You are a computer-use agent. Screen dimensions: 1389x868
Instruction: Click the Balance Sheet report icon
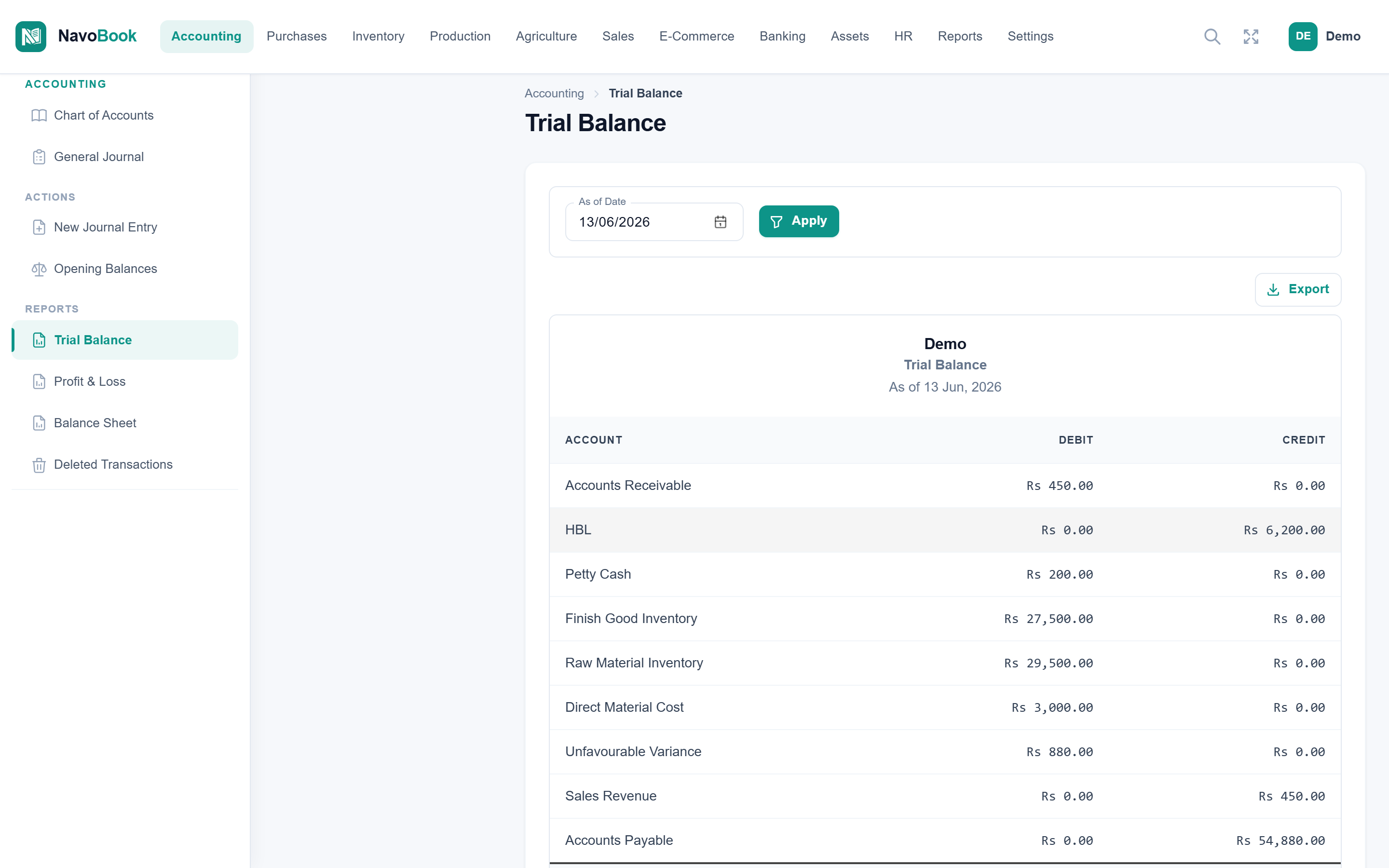coord(39,423)
